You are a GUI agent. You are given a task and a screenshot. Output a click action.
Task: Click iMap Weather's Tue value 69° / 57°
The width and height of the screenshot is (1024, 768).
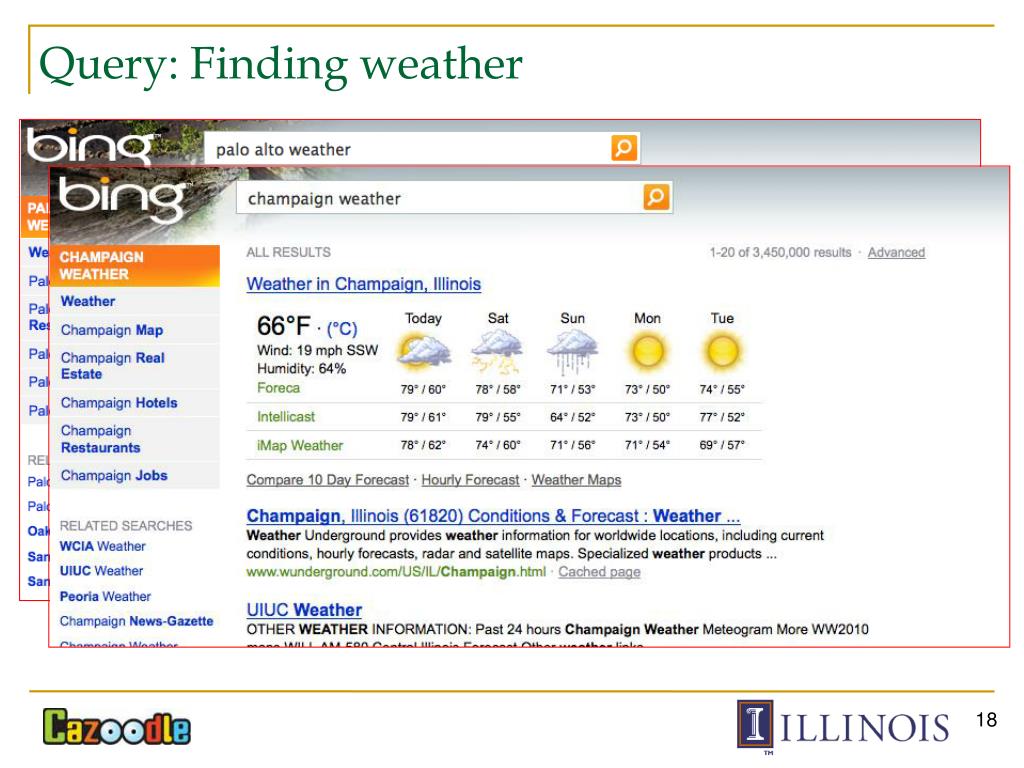(x=722, y=445)
